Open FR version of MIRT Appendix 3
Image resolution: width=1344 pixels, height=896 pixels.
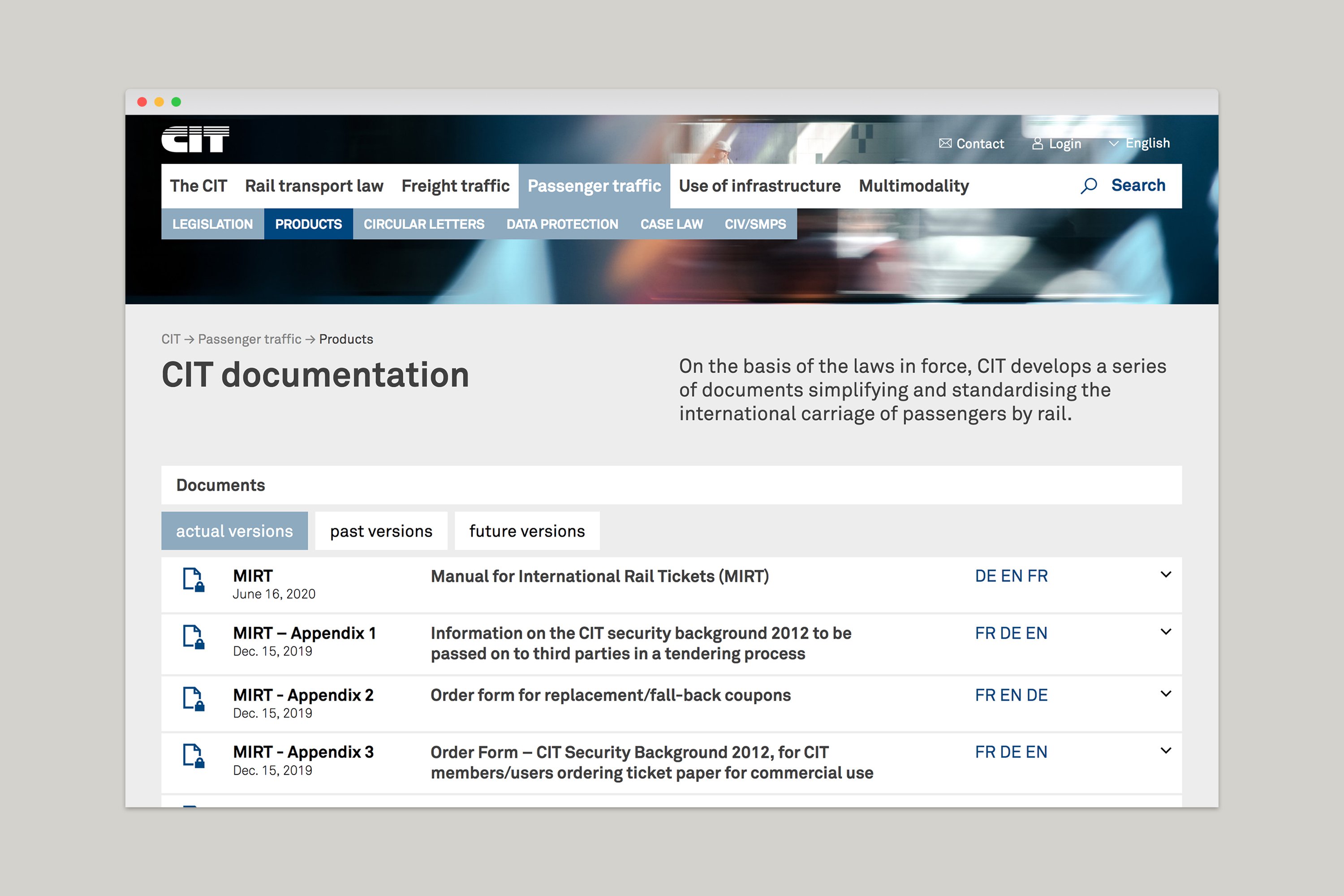click(x=985, y=752)
